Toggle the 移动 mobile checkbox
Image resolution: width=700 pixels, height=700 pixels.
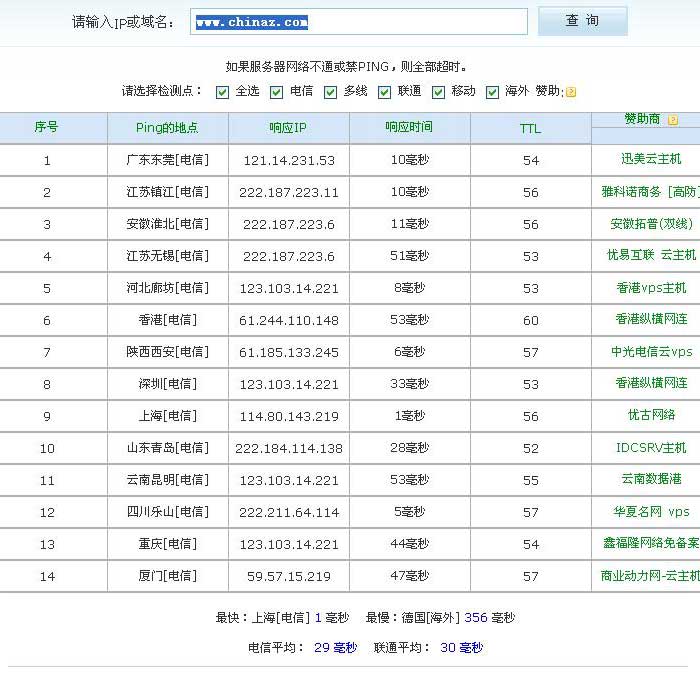point(438,92)
